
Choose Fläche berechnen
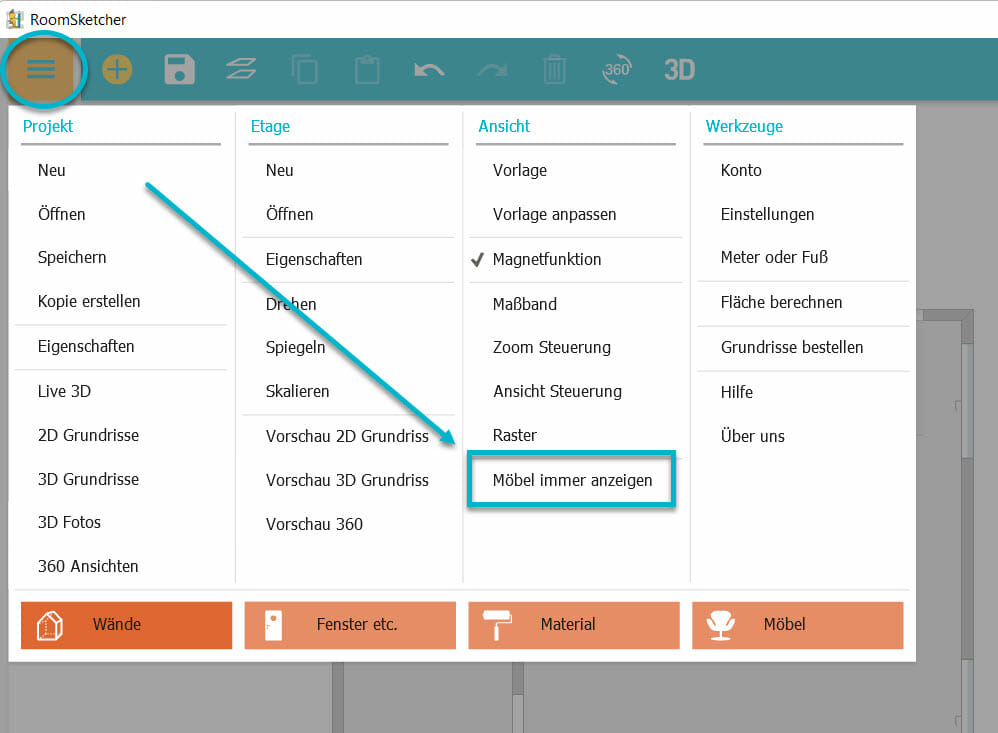[x=781, y=302]
